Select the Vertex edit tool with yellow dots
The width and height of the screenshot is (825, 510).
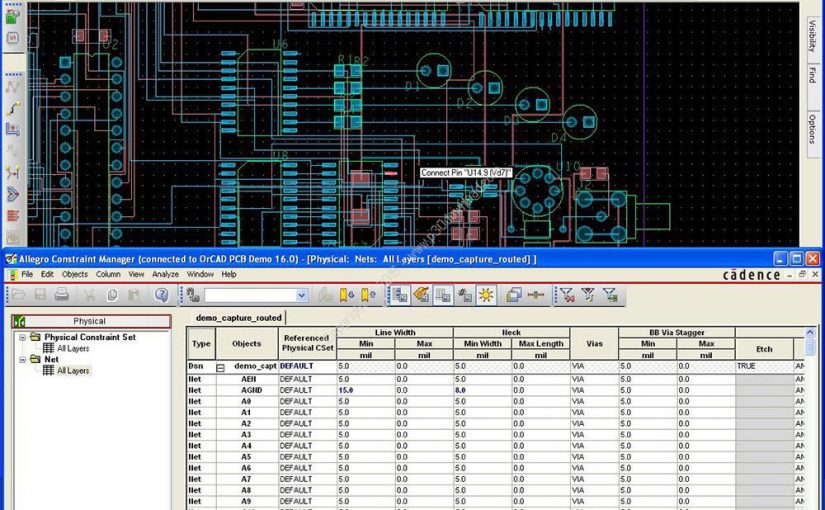tap(13, 172)
